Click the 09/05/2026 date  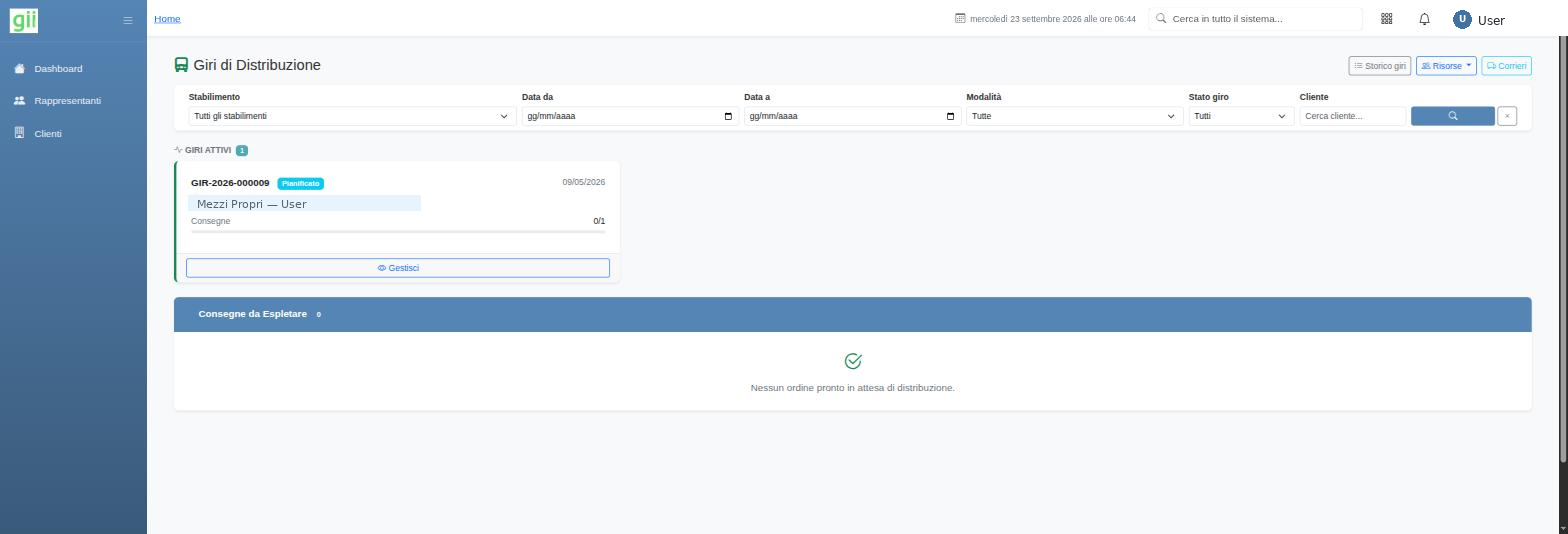(x=583, y=183)
